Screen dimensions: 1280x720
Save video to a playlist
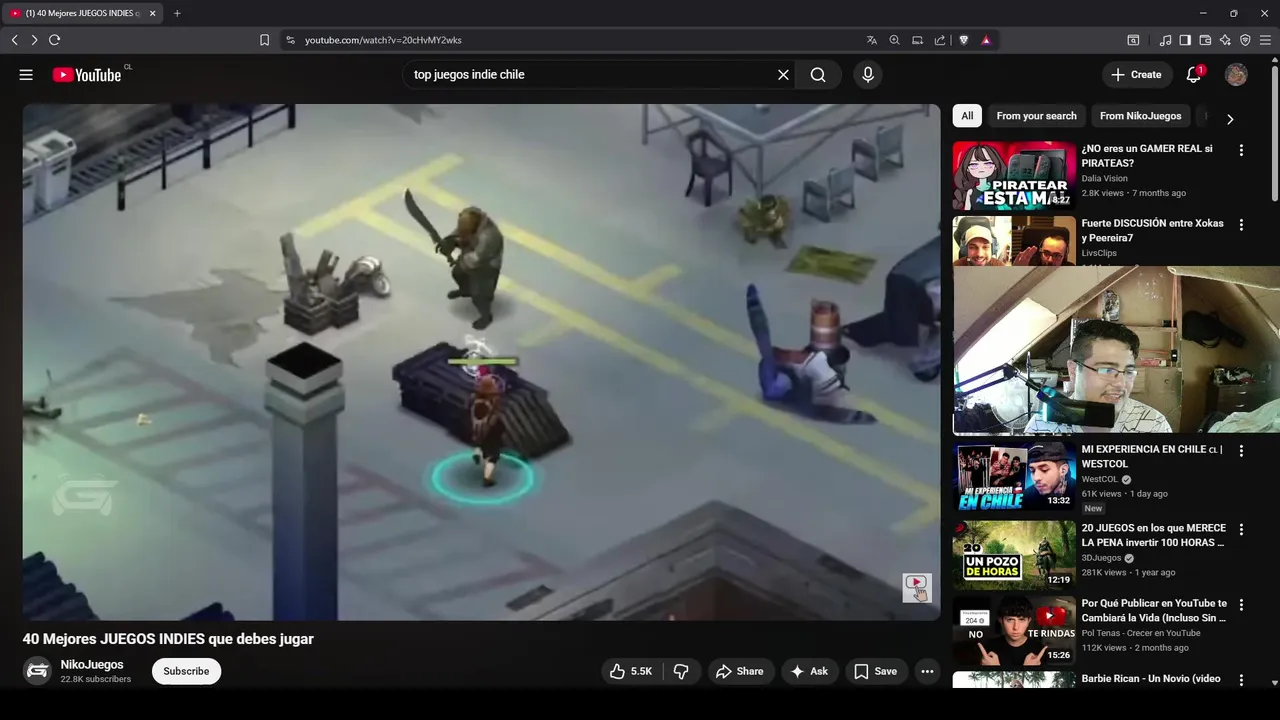876,672
